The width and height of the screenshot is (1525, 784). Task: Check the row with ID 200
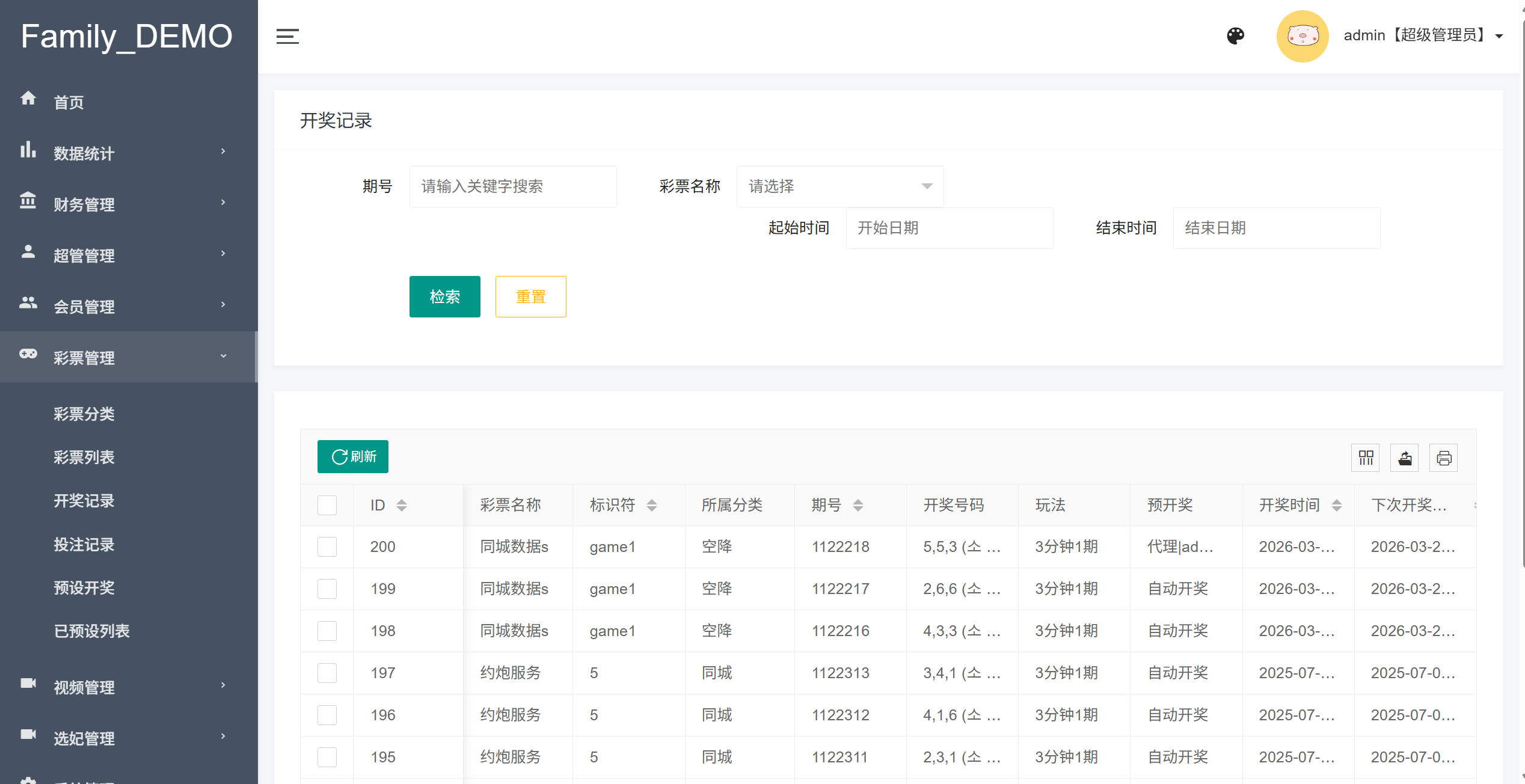(327, 547)
